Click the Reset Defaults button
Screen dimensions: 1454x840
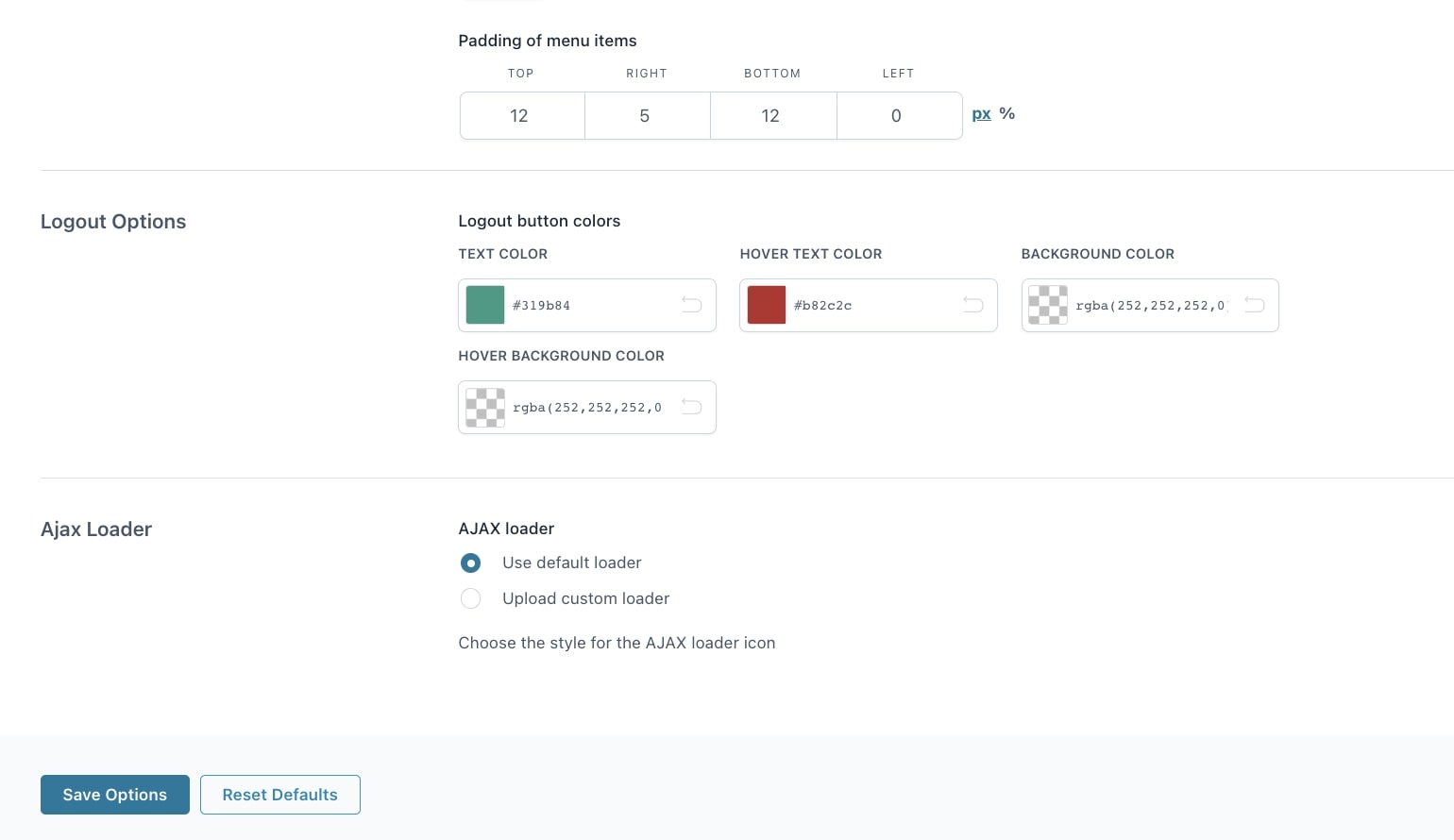point(279,795)
